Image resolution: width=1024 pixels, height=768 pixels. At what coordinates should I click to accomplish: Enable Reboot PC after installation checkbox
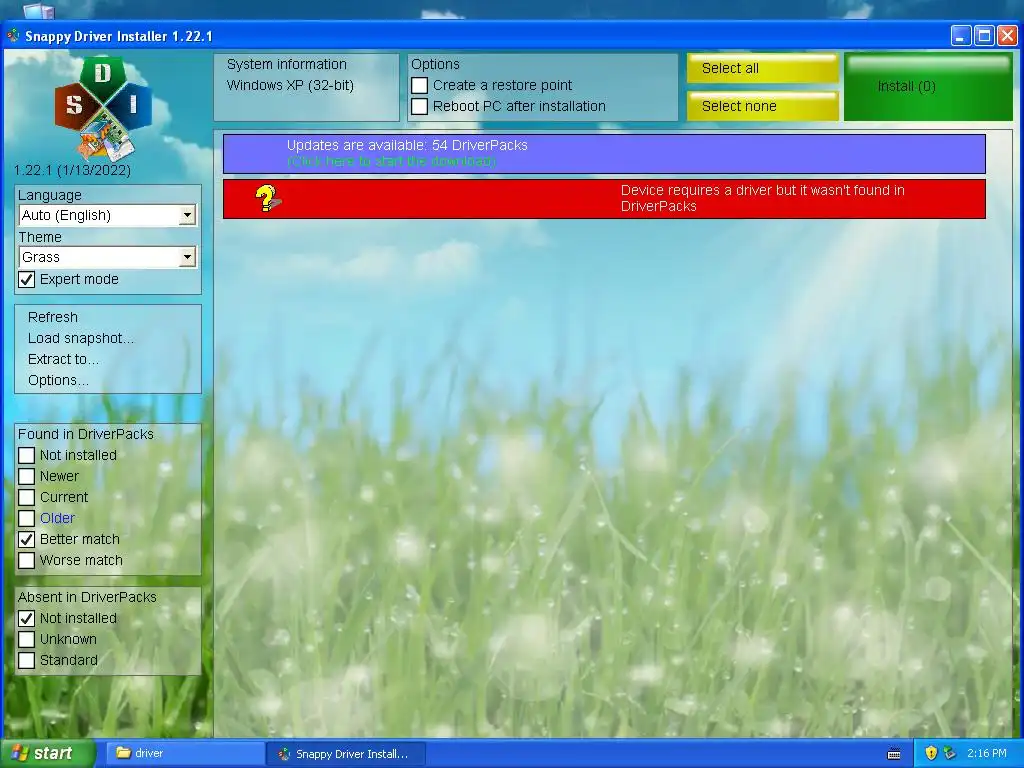pyautogui.click(x=419, y=106)
